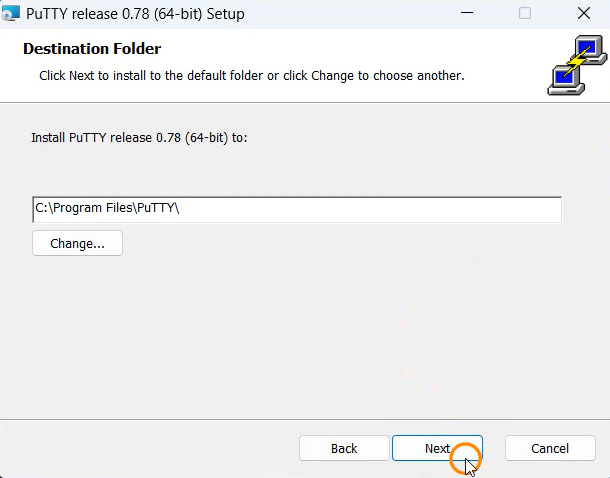Close the PuTTY Setup window
This screenshot has width=610, height=478.
[x=584, y=13]
